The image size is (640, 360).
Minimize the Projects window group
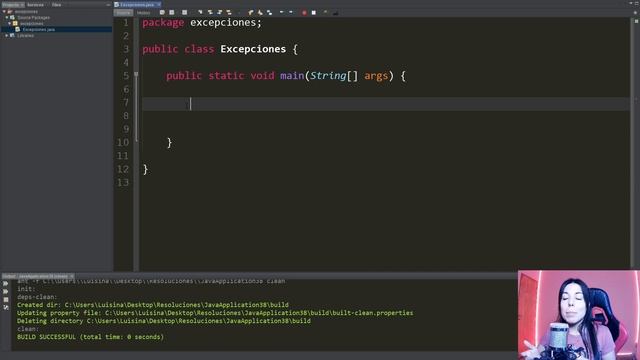[x=108, y=4]
